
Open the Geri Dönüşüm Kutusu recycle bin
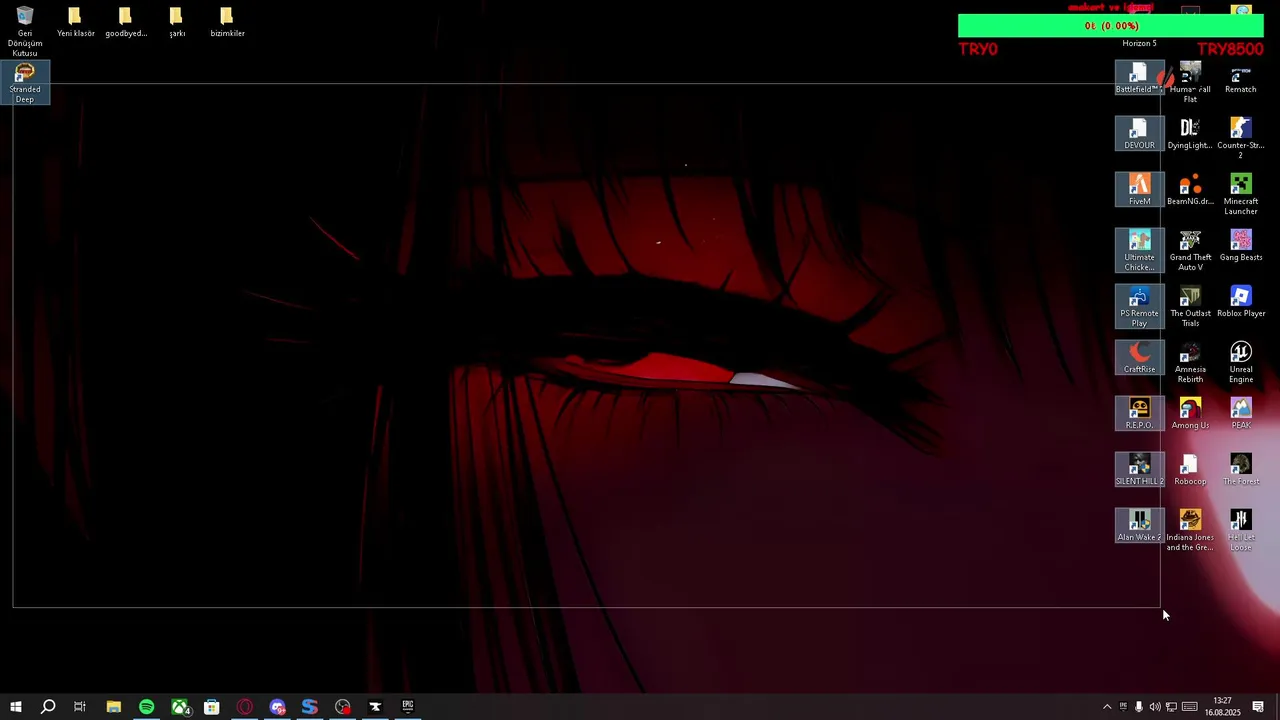(x=25, y=30)
